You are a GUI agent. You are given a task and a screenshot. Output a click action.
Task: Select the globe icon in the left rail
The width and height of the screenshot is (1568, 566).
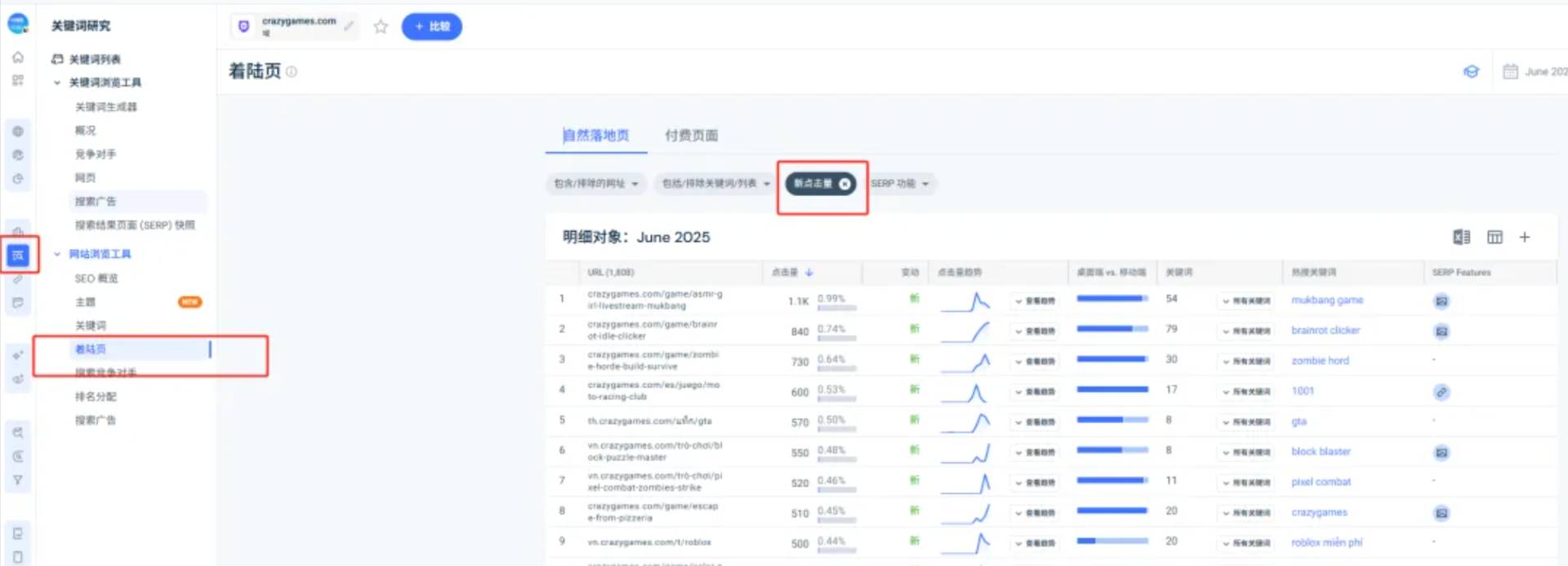(x=18, y=131)
